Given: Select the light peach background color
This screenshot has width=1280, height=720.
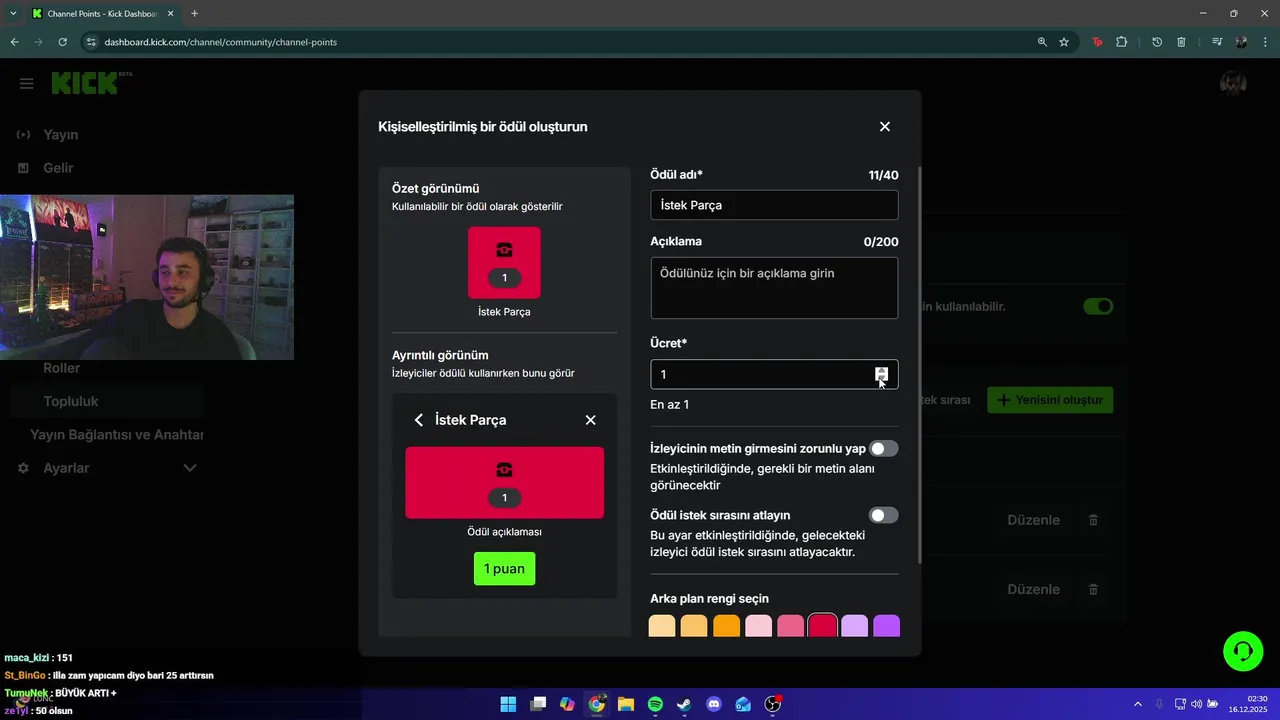Looking at the screenshot, I should tap(662, 626).
